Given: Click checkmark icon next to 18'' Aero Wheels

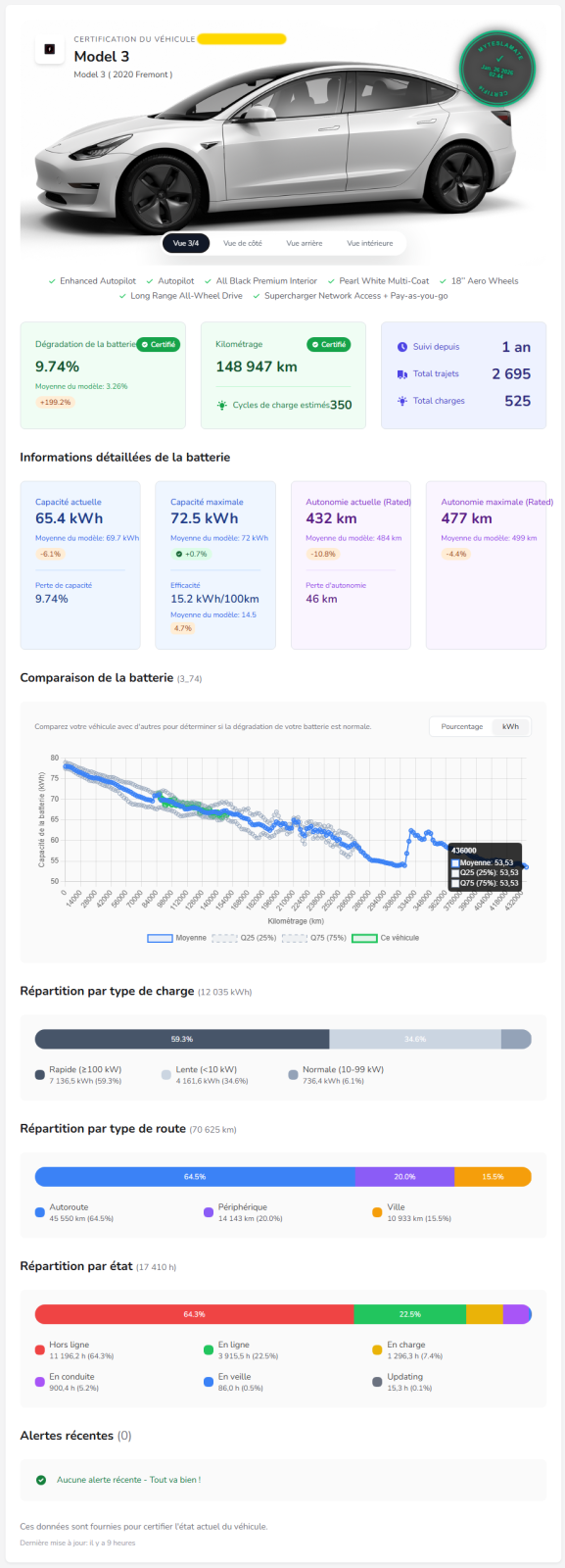Looking at the screenshot, I should (x=443, y=281).
